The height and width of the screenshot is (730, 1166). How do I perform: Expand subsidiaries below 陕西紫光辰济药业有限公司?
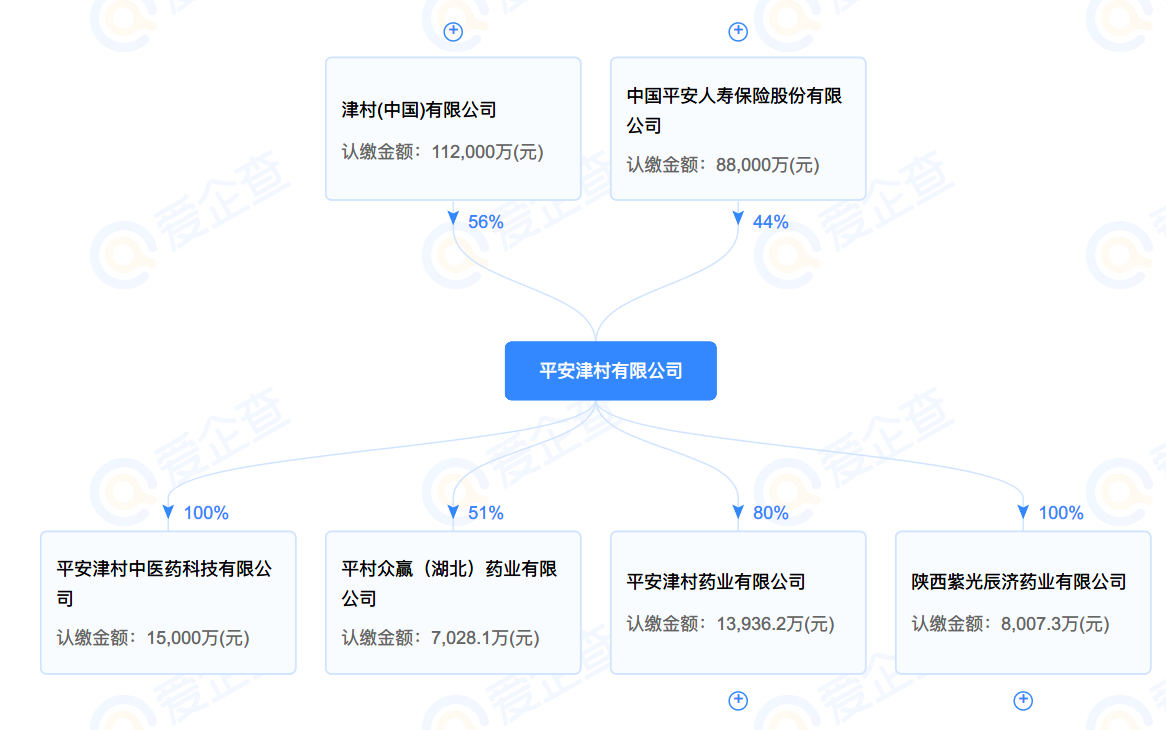(1022, 700)
